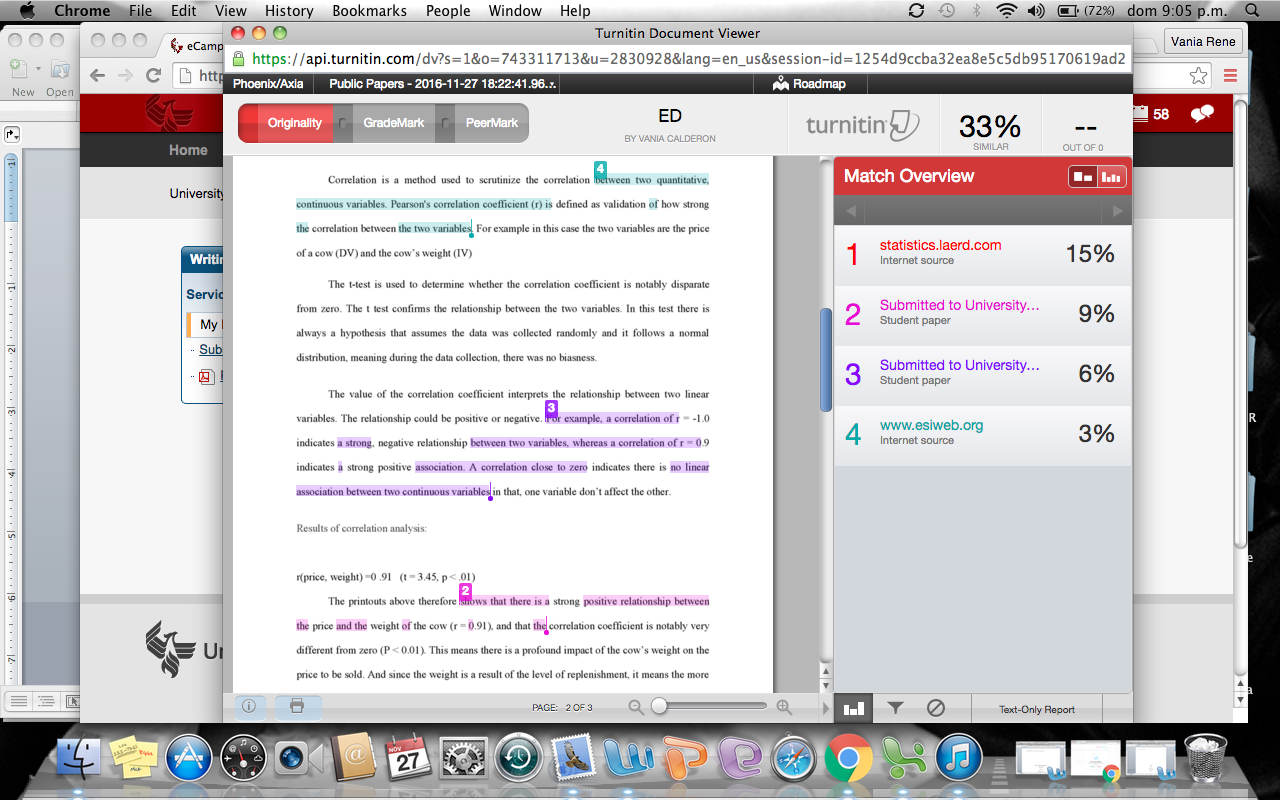Open the Window menu
1280x800 pixels.
tap(515, 11)
